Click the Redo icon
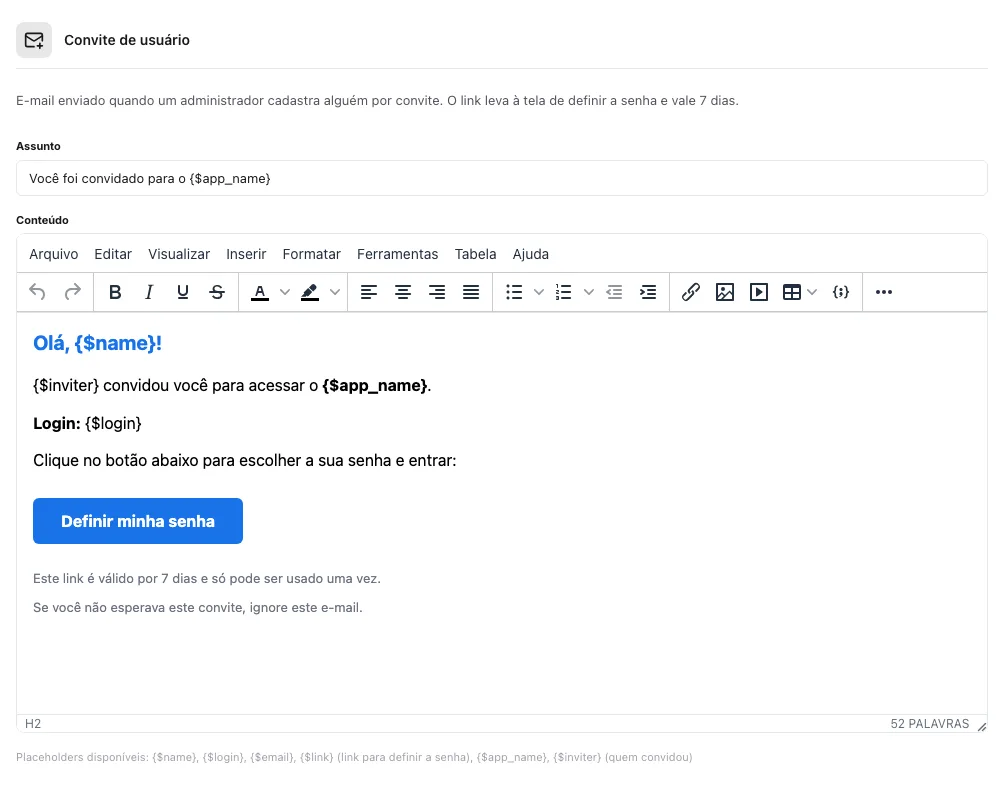1004x809 pixels. tap(72, 292)
